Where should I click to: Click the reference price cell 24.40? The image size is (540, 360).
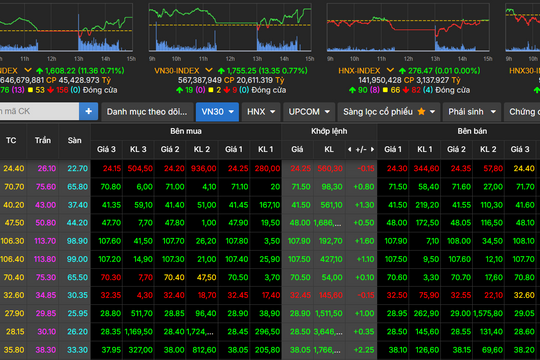[14, 168]
